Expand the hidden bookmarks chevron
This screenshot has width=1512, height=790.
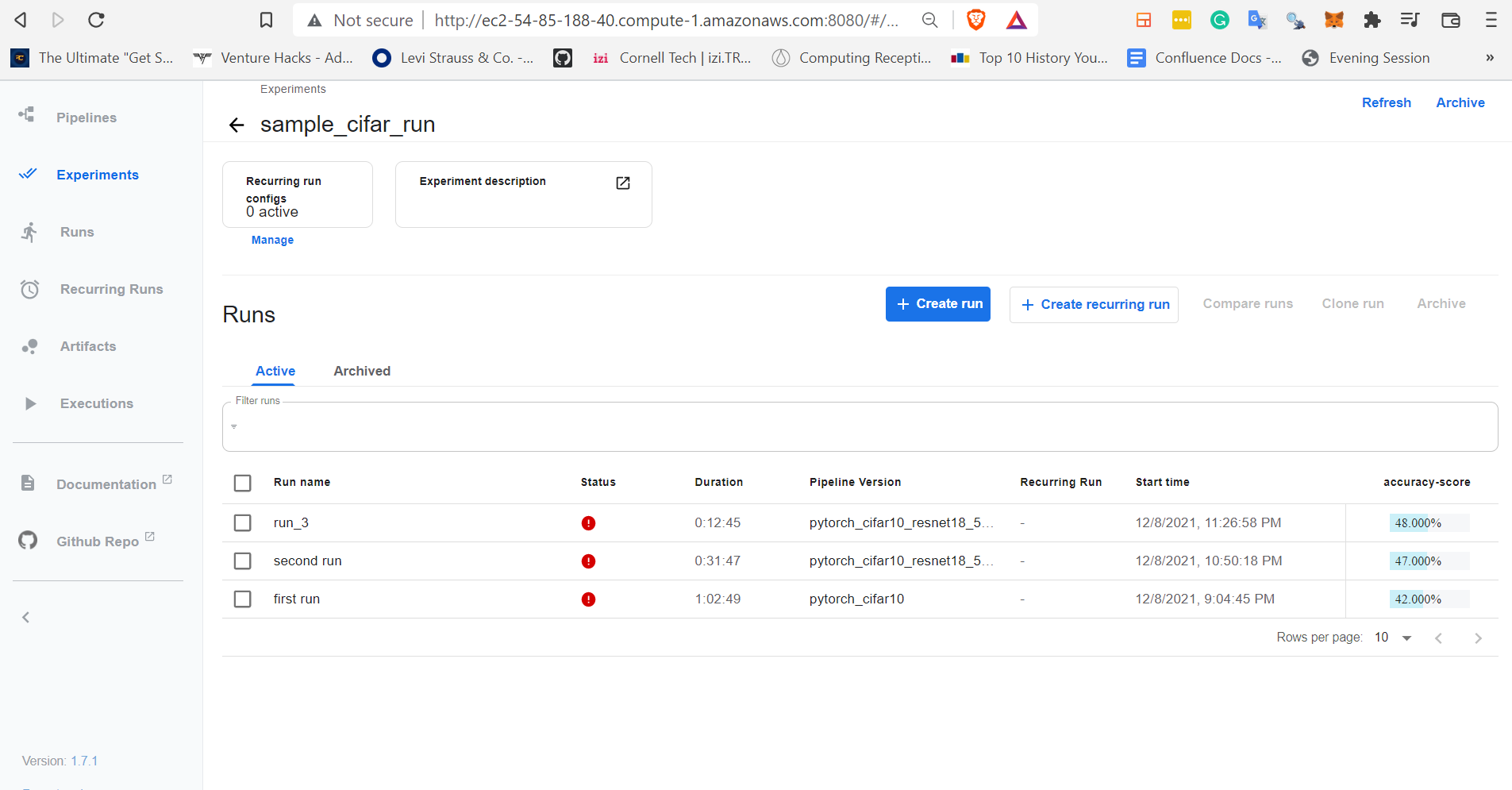pos(1491,57)
